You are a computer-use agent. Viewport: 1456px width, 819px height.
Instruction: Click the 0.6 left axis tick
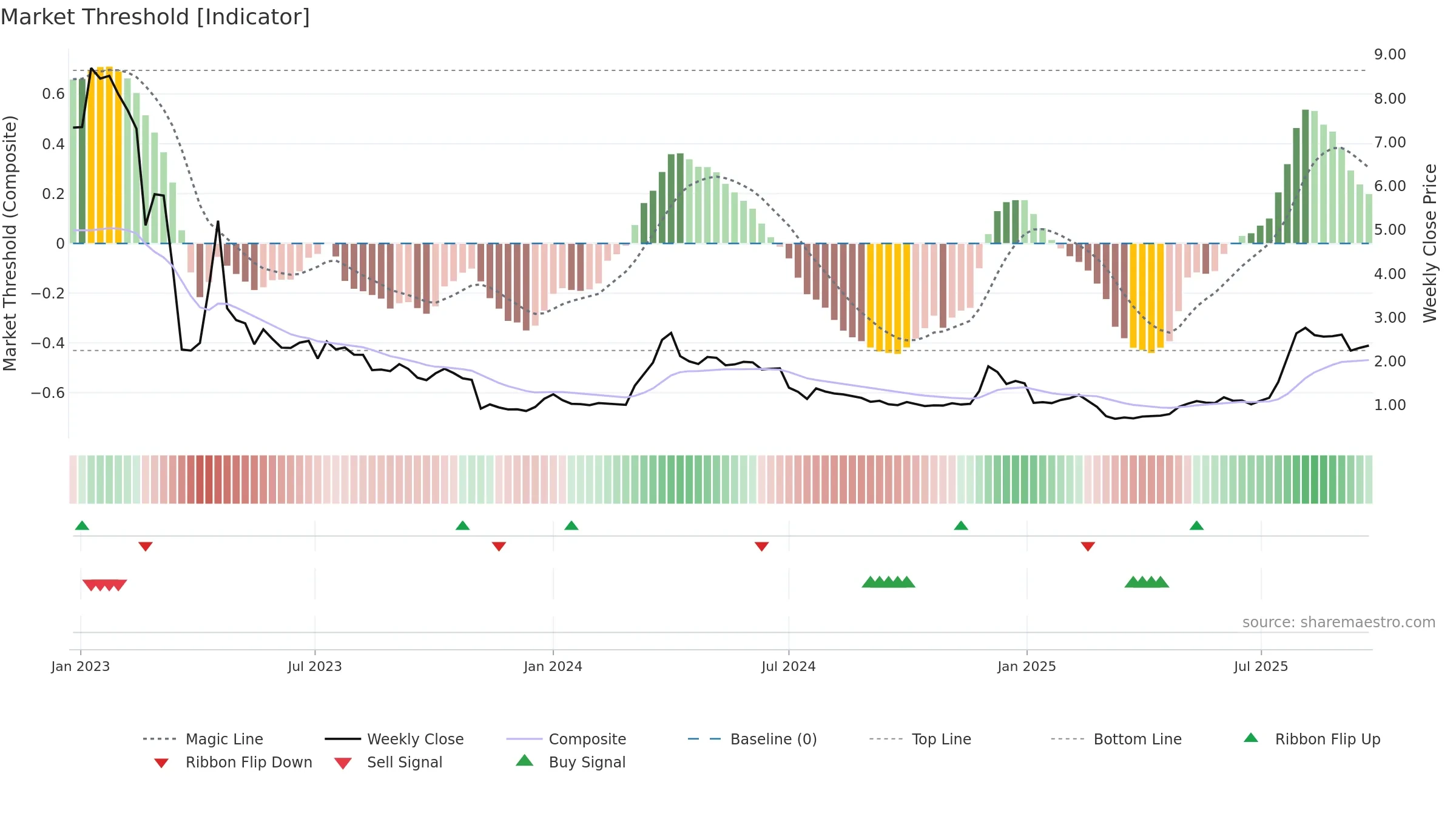coord(53,94)
